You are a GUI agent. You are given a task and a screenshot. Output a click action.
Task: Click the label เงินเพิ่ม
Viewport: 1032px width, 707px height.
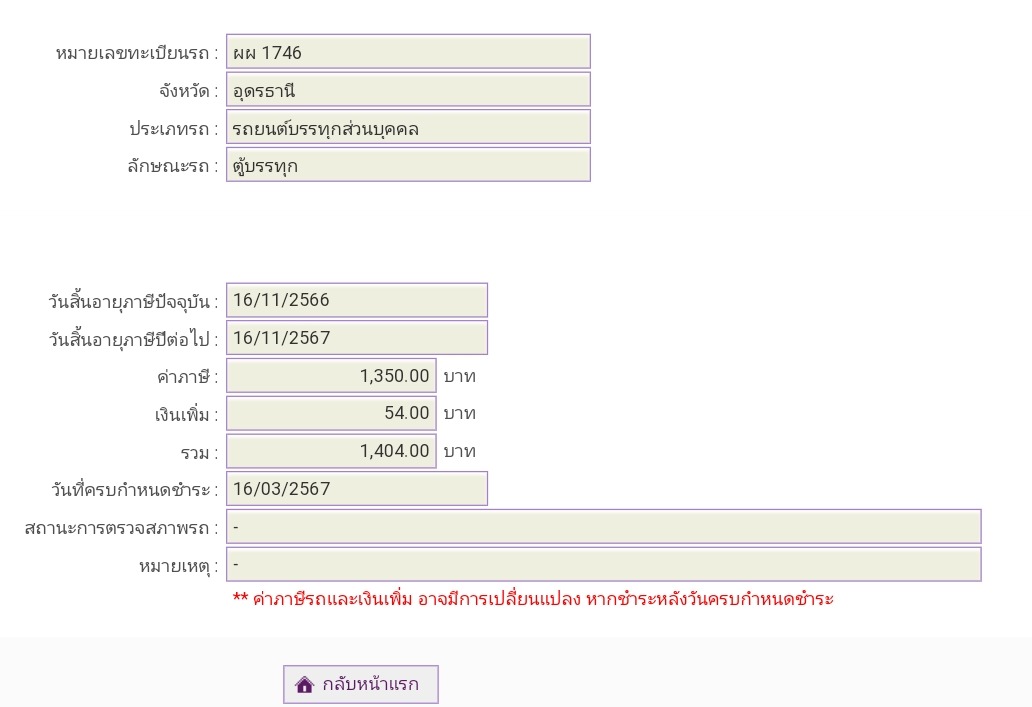186,415
